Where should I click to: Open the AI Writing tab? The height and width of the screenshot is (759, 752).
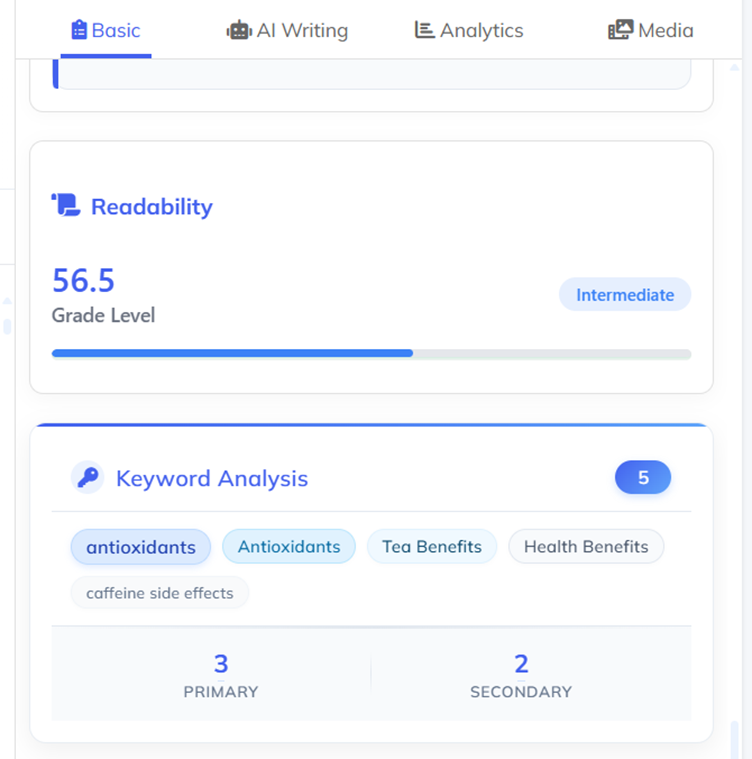tap(287, 30)
